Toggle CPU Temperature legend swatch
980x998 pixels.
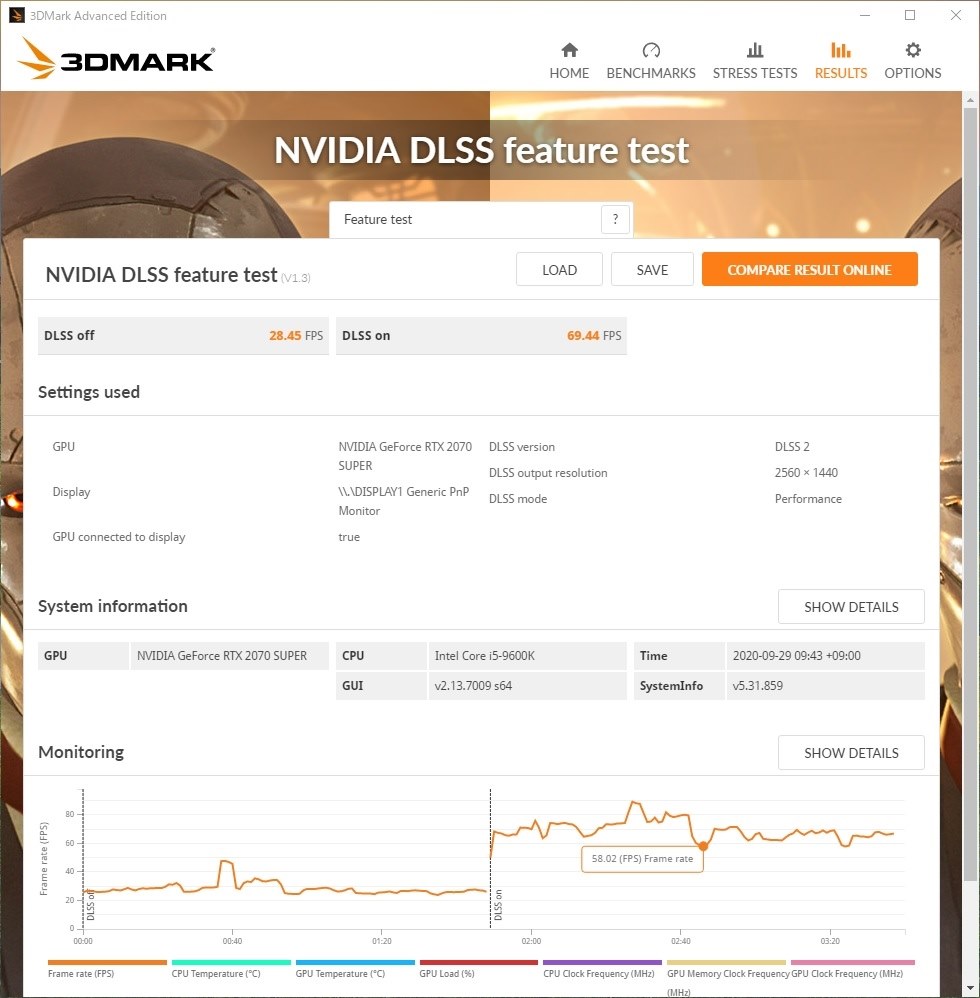(x=231, y=962)
